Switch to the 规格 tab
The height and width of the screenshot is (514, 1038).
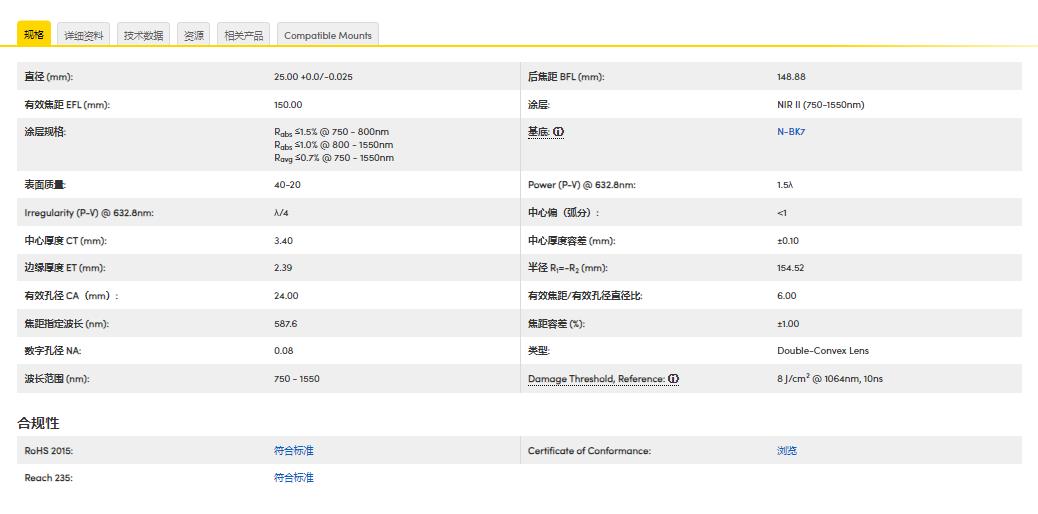(34, 35)
